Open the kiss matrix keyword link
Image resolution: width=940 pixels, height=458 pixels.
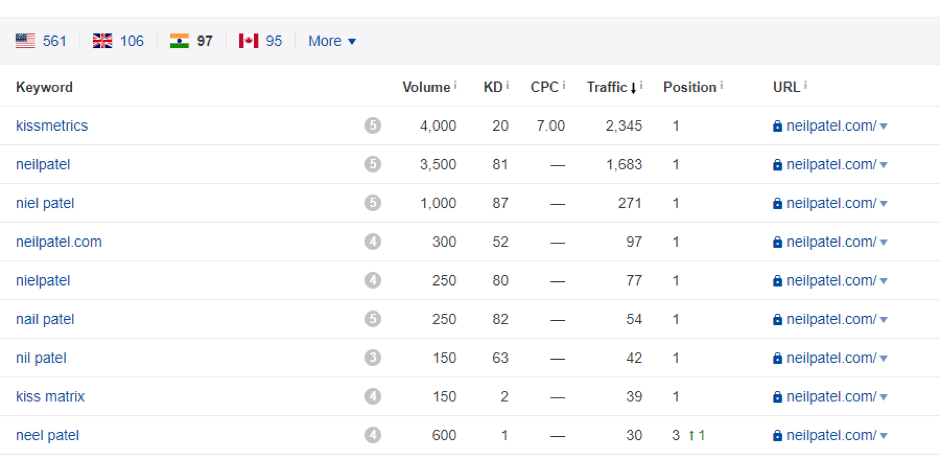[50, 396]
